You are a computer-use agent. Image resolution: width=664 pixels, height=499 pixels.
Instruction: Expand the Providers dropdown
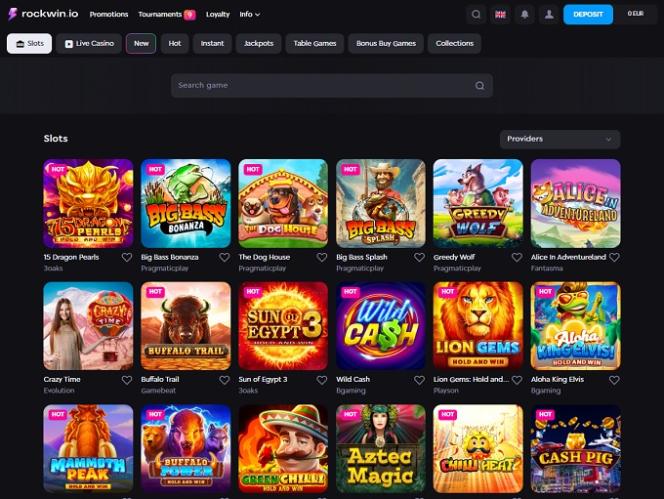click(x=560, y=139)
